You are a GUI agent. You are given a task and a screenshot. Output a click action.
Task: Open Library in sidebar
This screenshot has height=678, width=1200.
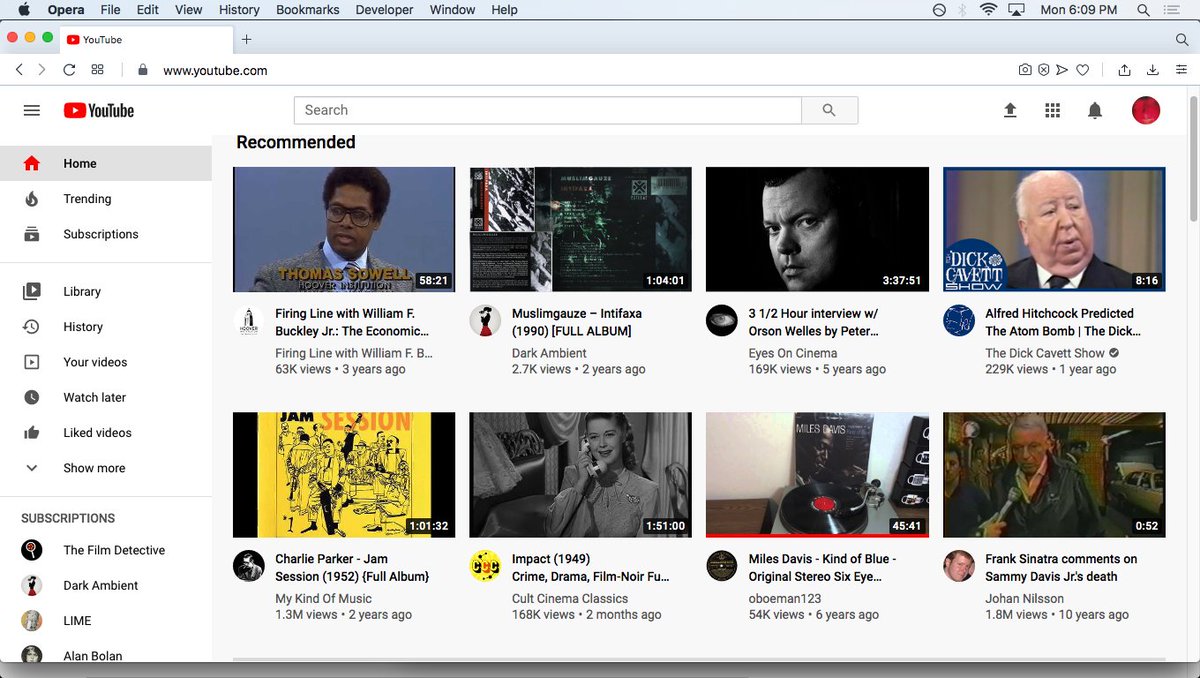(106, 292)
